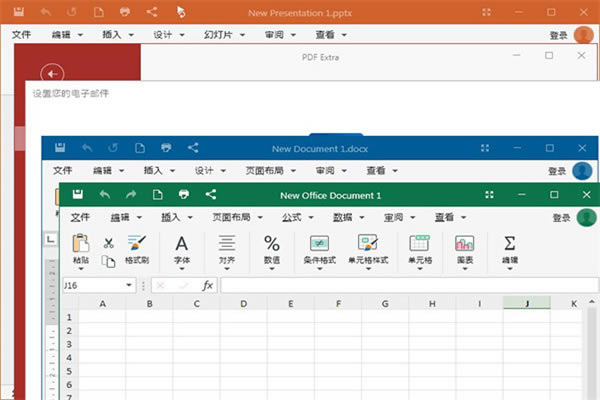Viewport: 600px width, 400px height.
Task: Open the Data (数据) menu in the spreadsheet
Action: point(348,217)
